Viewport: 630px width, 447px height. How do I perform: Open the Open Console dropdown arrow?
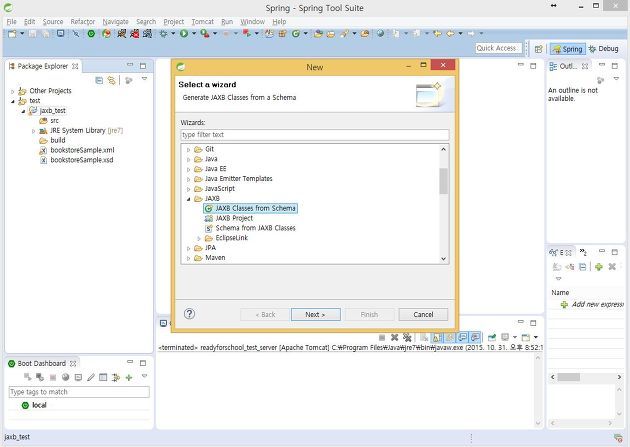click(536, 337)
